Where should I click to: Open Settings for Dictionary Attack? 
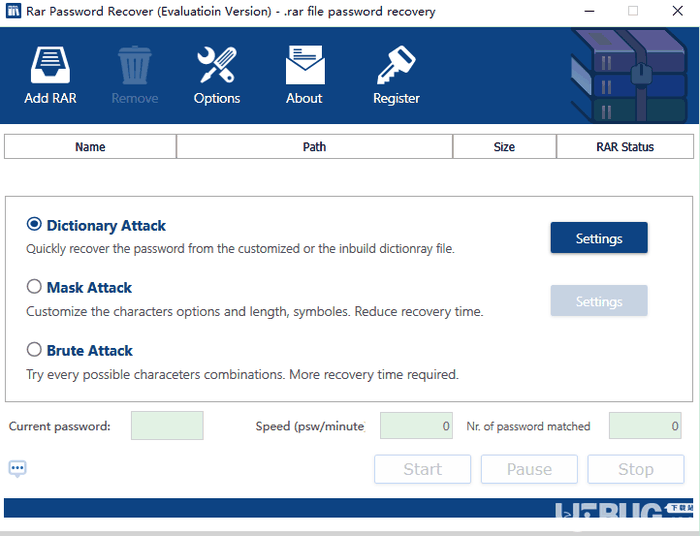coord(599,238)
